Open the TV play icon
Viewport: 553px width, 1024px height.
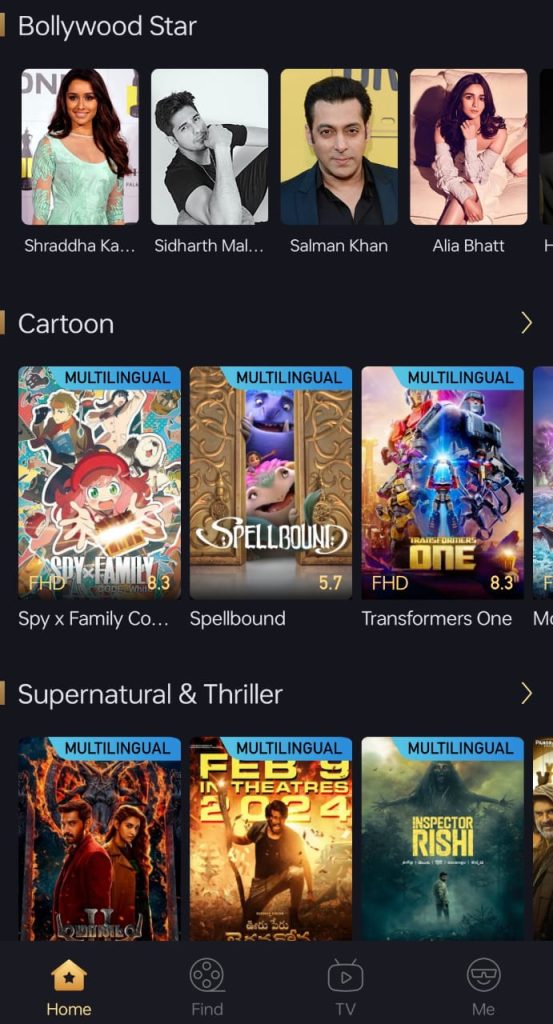click(345, 976)
